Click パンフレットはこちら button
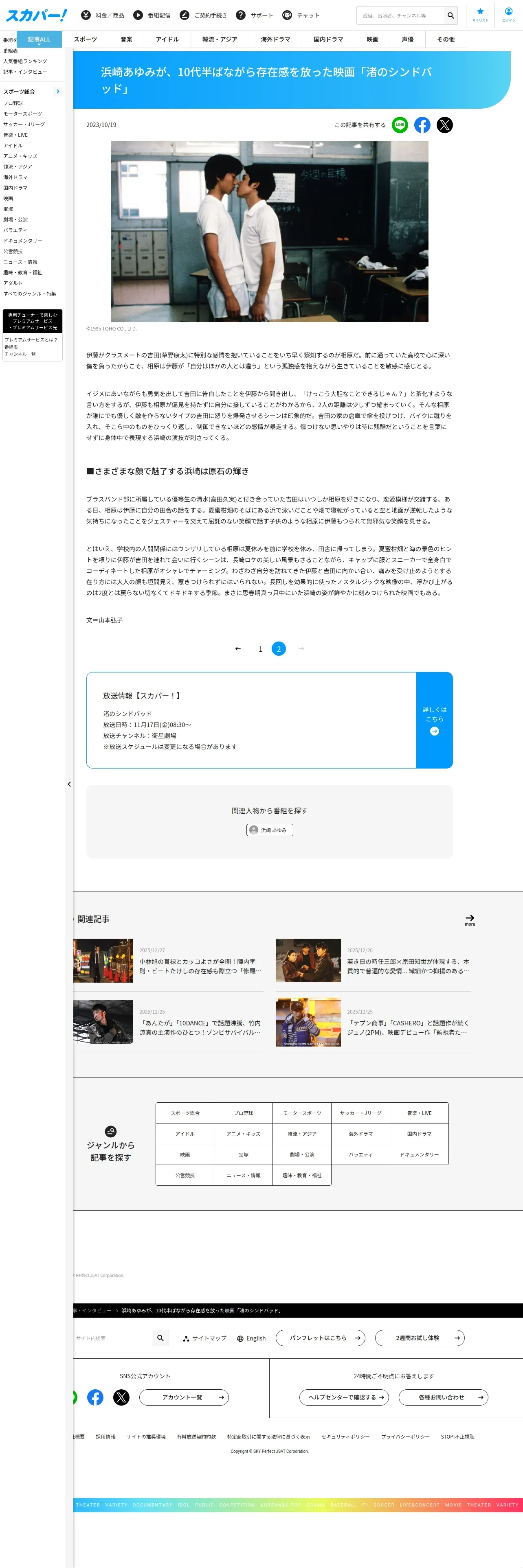This screenshot has width=523, height=1568. (320, 1338)
